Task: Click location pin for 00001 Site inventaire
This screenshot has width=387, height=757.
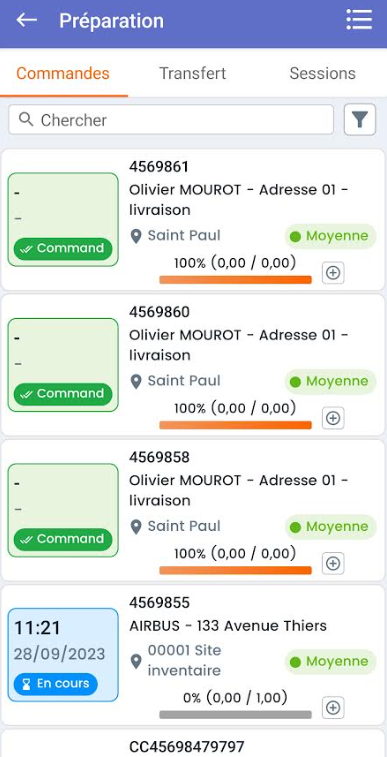Action: point(137,660)
